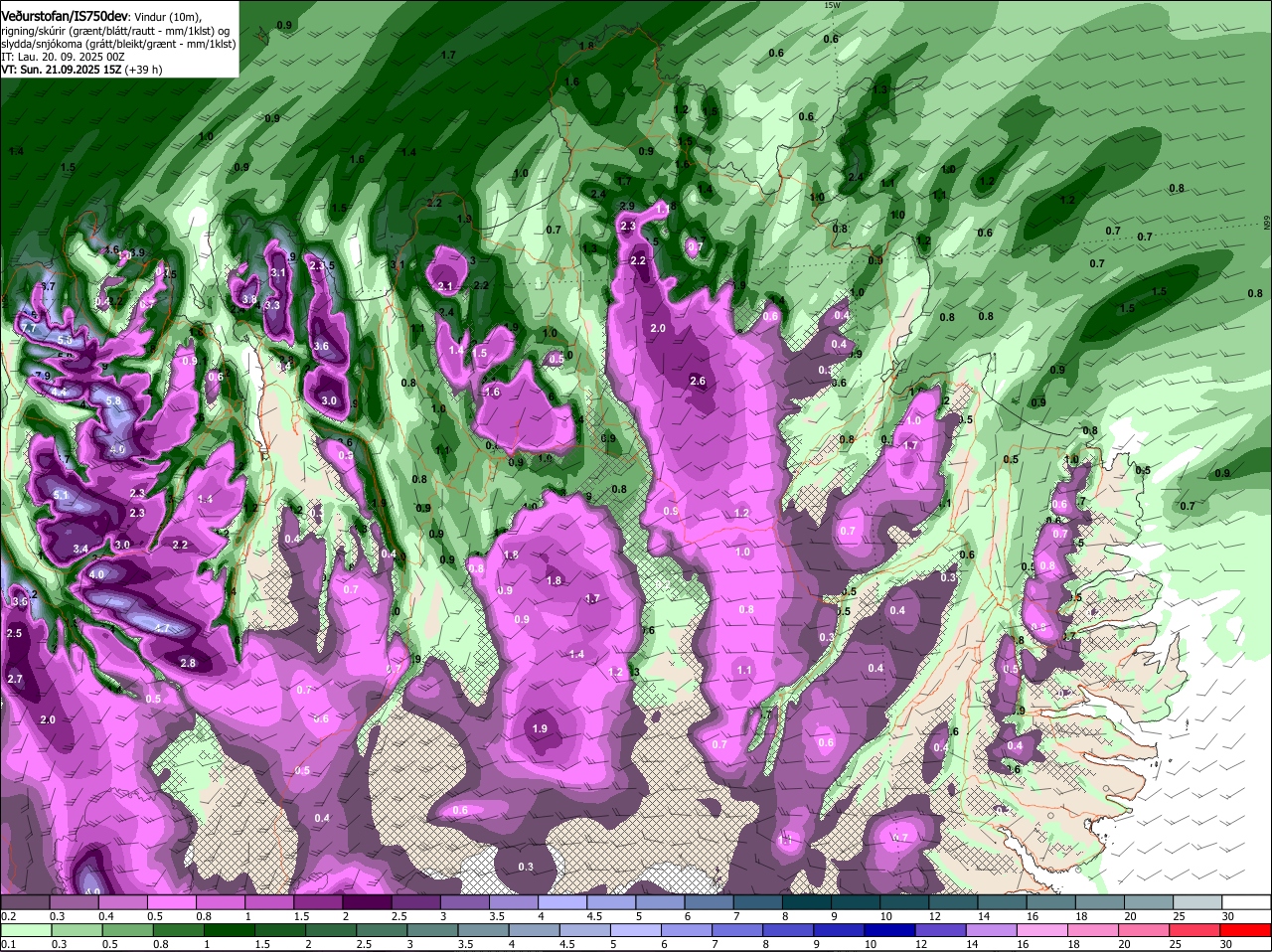
Task: Click the 5.8 precipitation value on map
Action: [113, 400]
